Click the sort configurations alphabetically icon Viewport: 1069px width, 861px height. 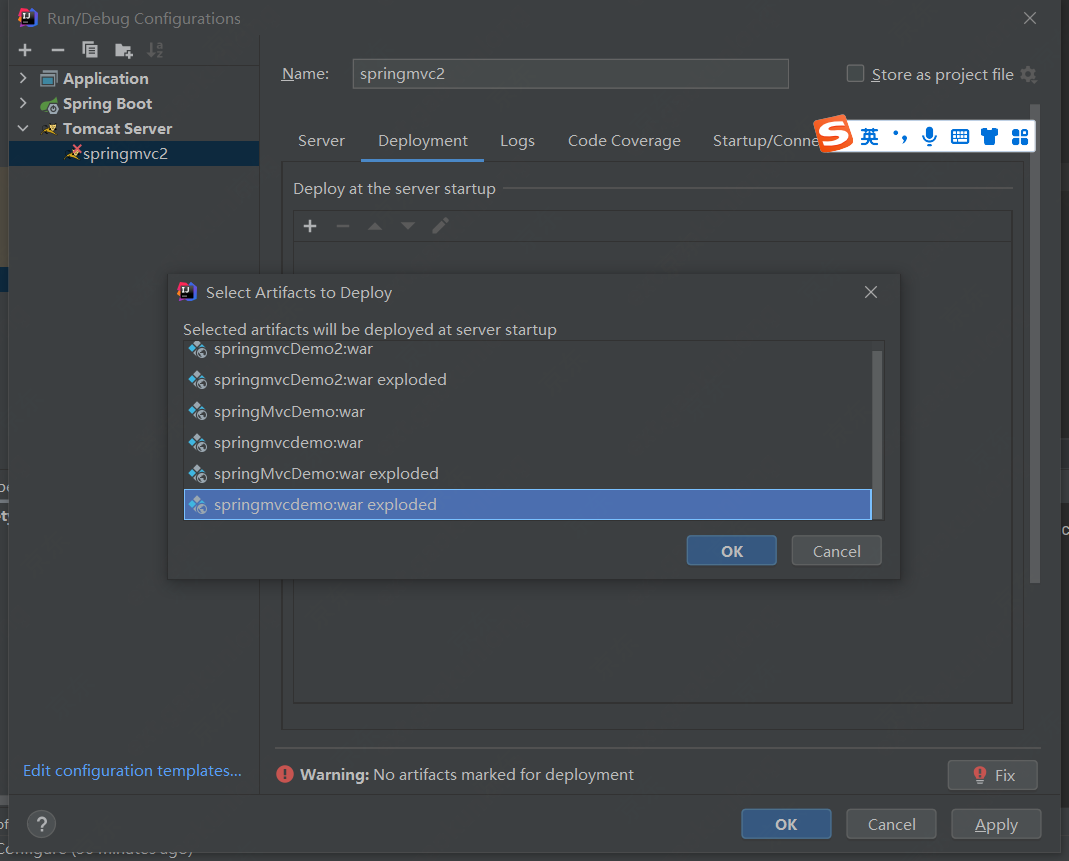click(155, 50)
